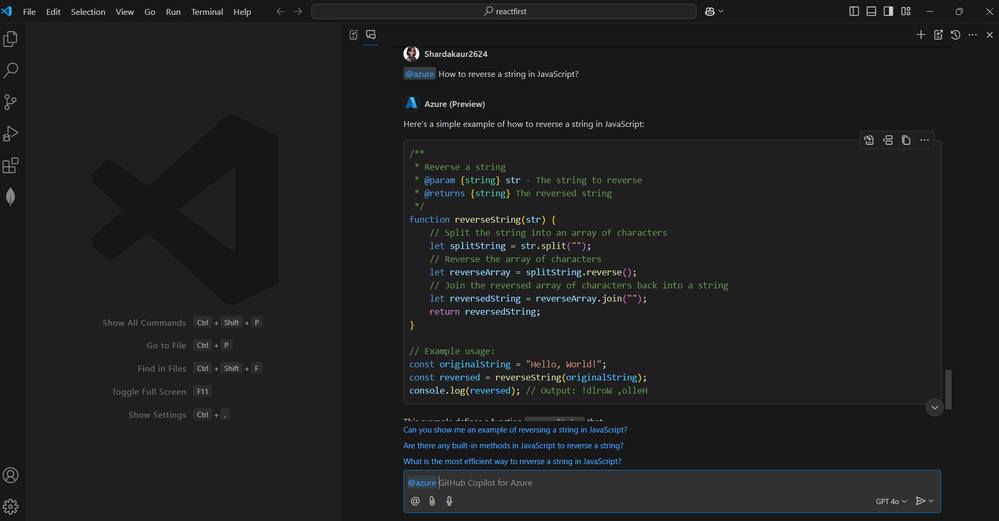Click 'Show Settings' text
The image size is (999, 521).
pos(157,415)
